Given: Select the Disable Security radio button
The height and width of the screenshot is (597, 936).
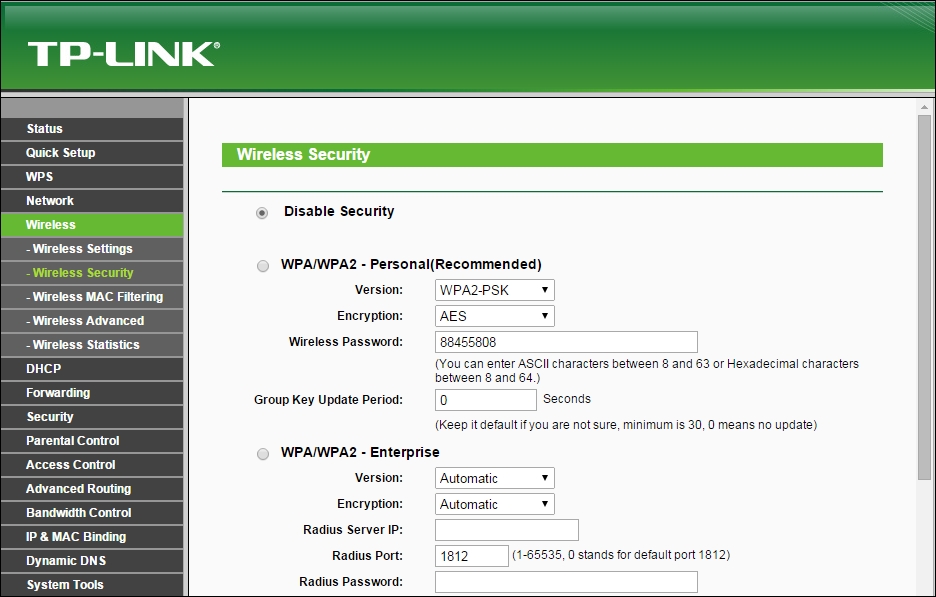Looking at the screenshot, I should [262, 212].
